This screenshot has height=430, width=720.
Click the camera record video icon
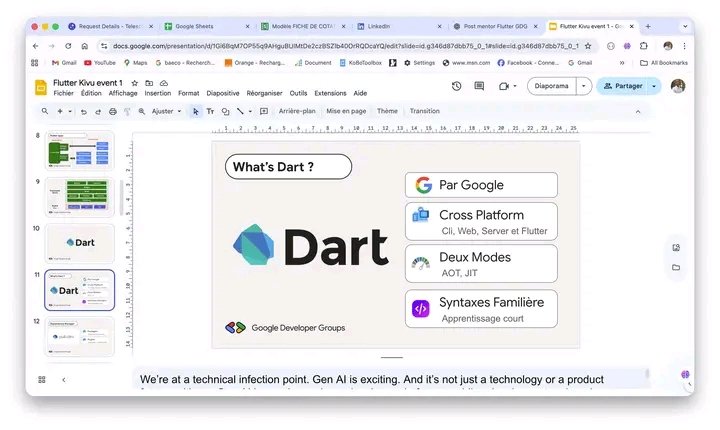click(x=504, y=86)
